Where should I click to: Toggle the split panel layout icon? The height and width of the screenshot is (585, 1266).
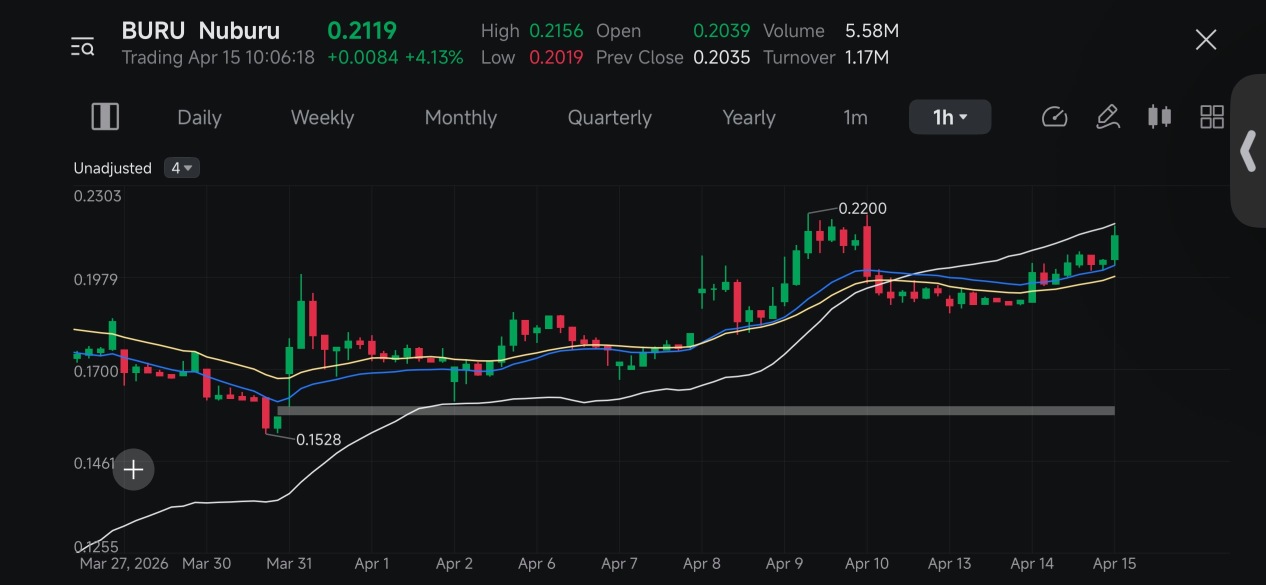[x=105, y=117]
